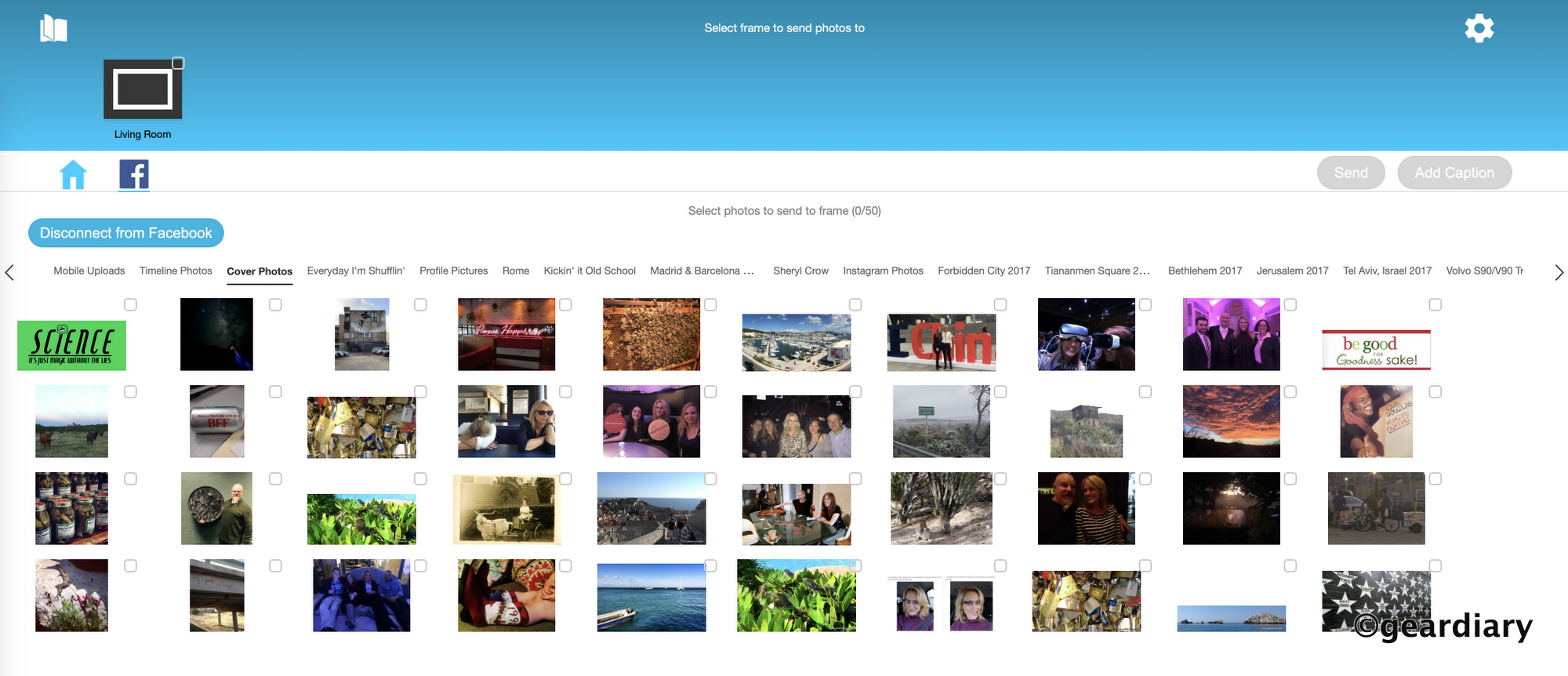Click the Add Caption button
Image resolution: width=1568 pixels, height=676 pixels.
(1454, 173)
